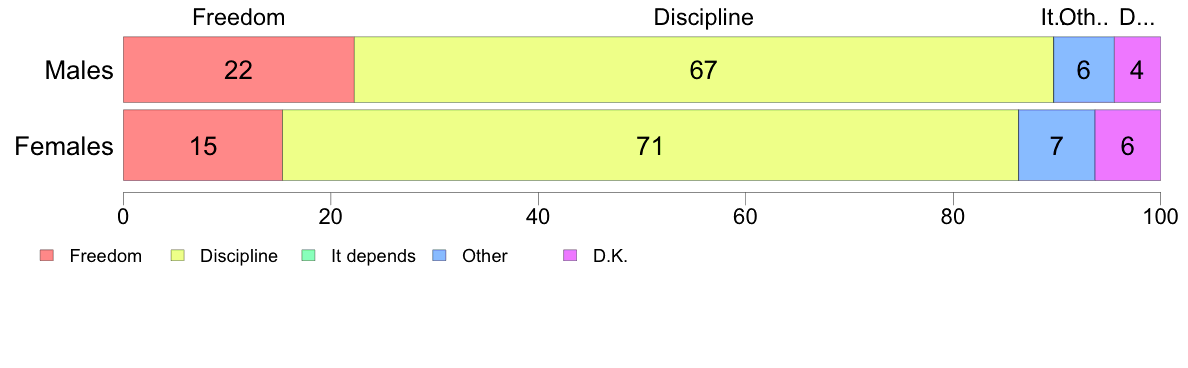The image size is (1188, 368).
Task: Click the Females row label
Action: point(64,146)
